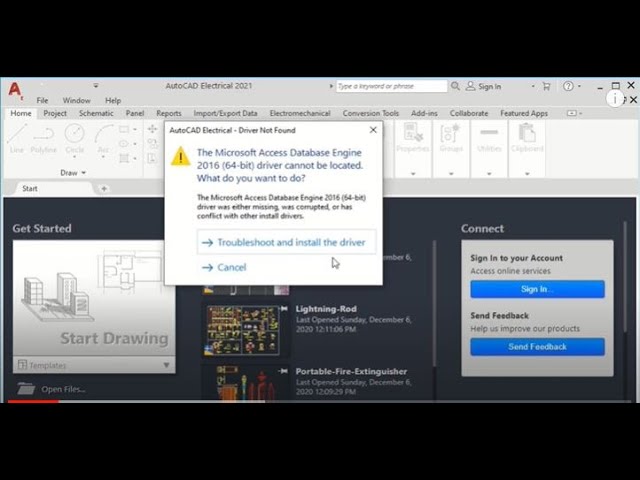The image size is (640, 480).
Task: Open the Window menu
Action: point(76,100)
